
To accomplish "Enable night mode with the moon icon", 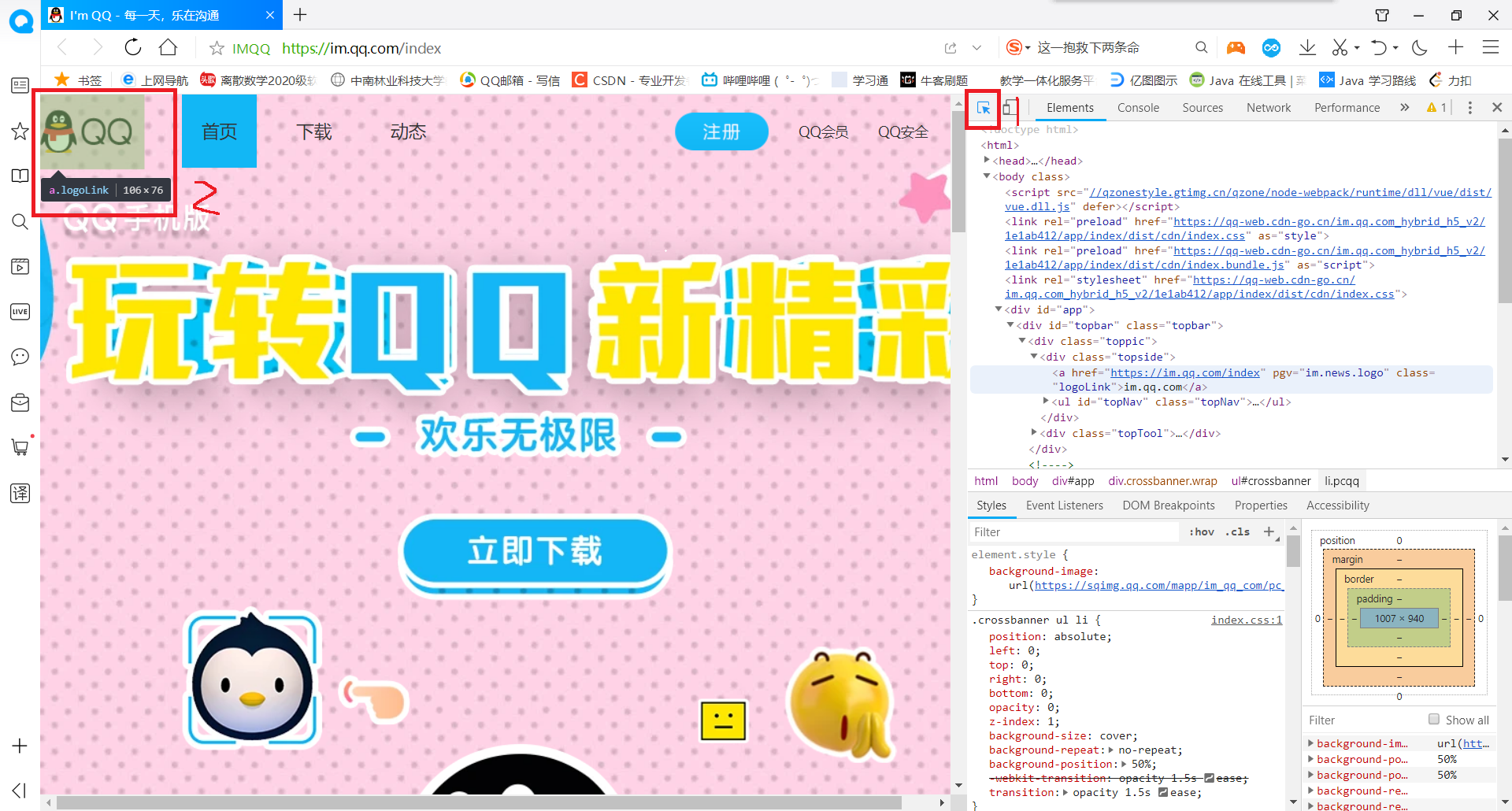I will point(1420,47).
